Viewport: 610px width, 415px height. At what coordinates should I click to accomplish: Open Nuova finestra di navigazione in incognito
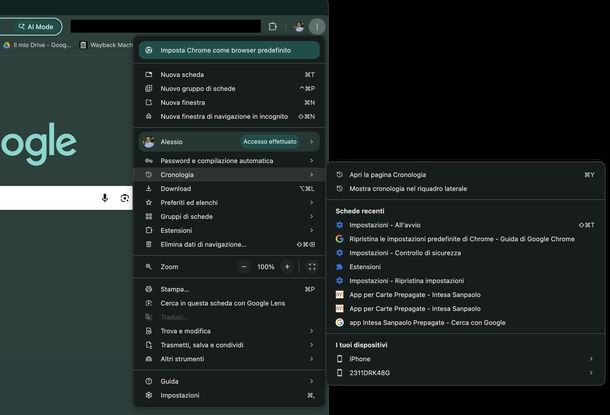229,117
